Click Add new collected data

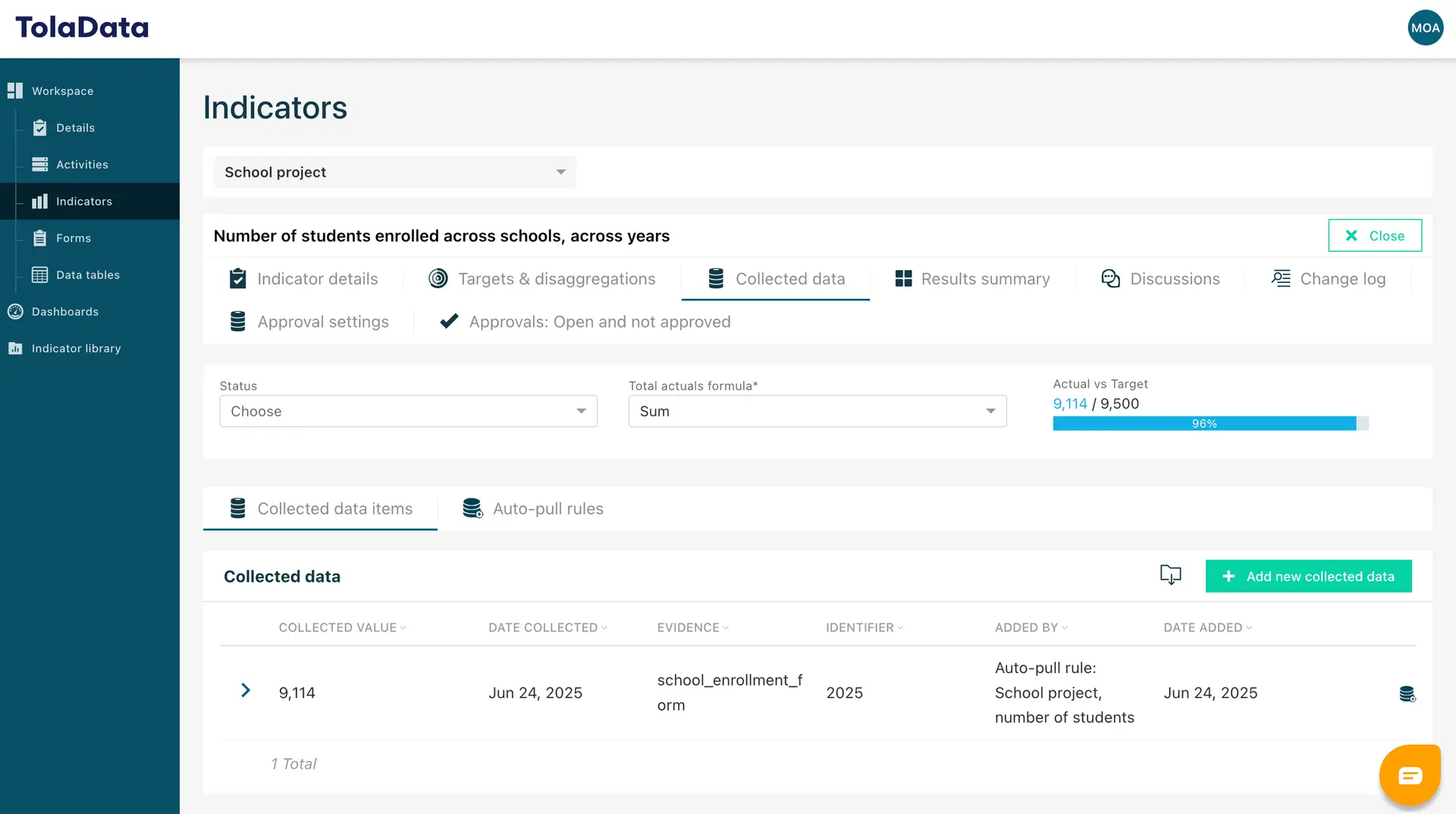[x=1308, y=576]
